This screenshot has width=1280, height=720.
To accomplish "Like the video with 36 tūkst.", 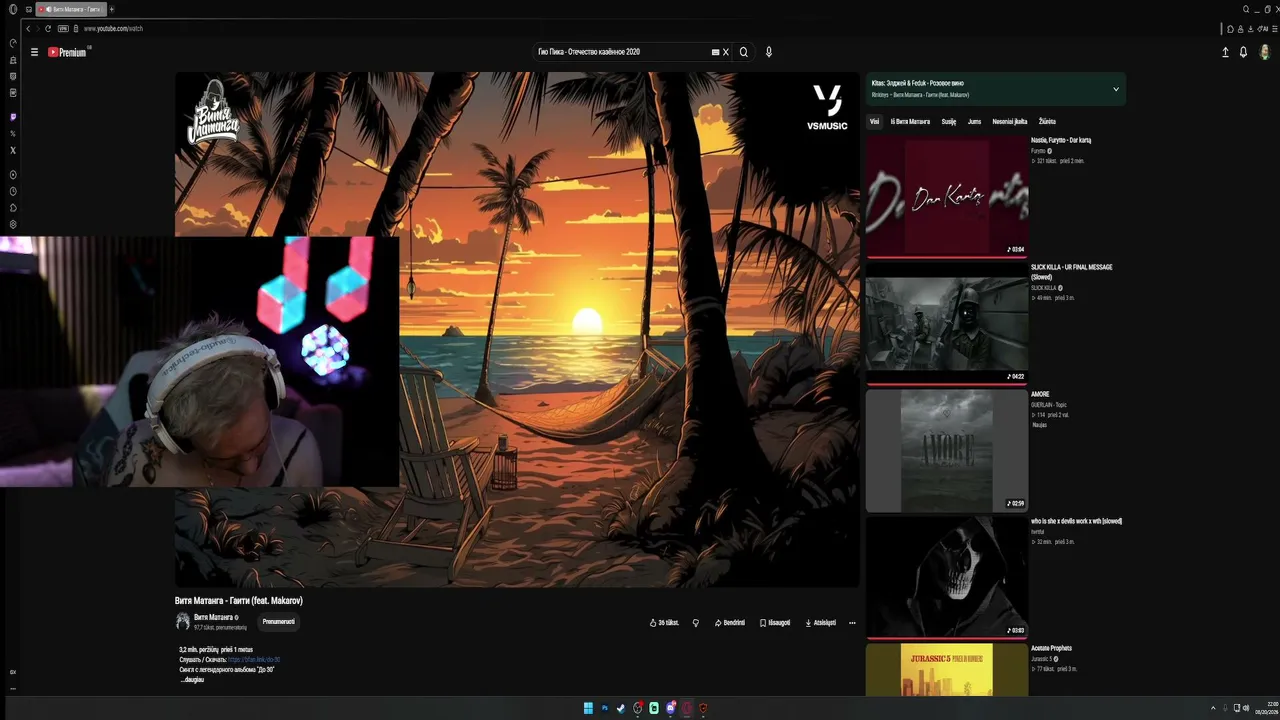I will 664,623.
